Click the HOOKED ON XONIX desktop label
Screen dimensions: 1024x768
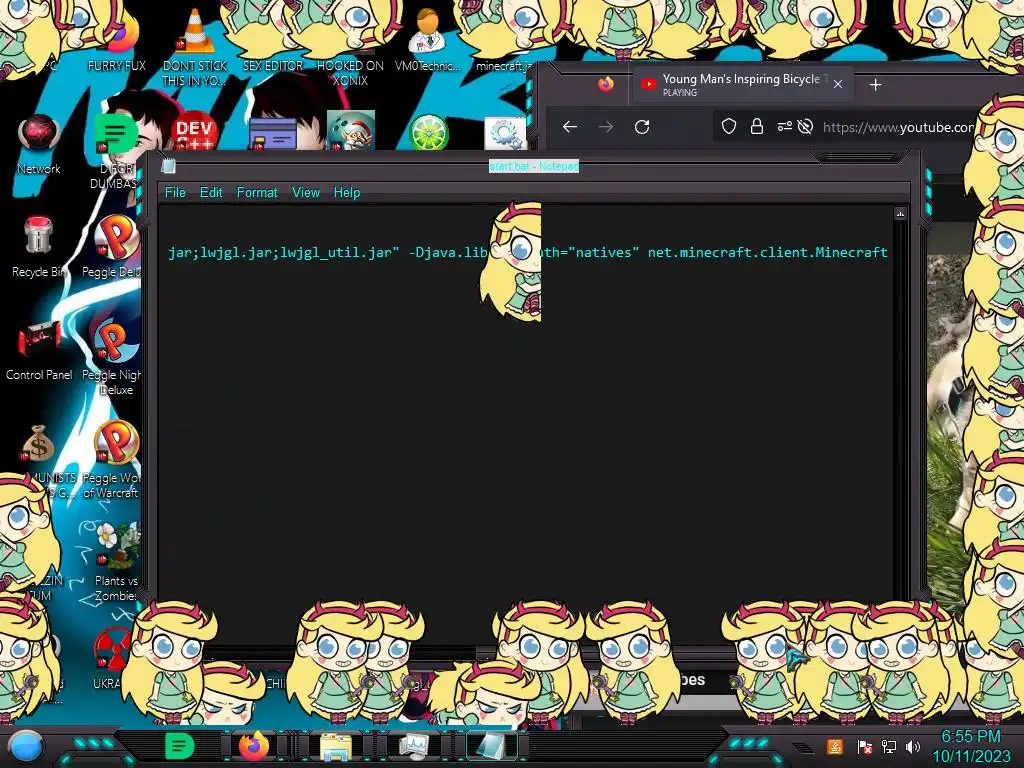coord(350,73)
